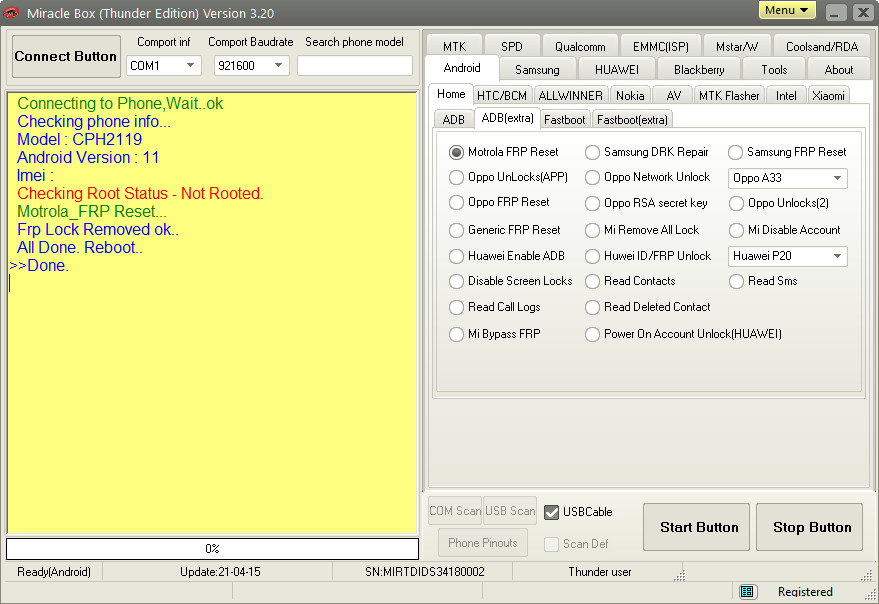Open the 921600 baudrate dropdown
Screen dimensions: 879x604
[x=251, y=66]
